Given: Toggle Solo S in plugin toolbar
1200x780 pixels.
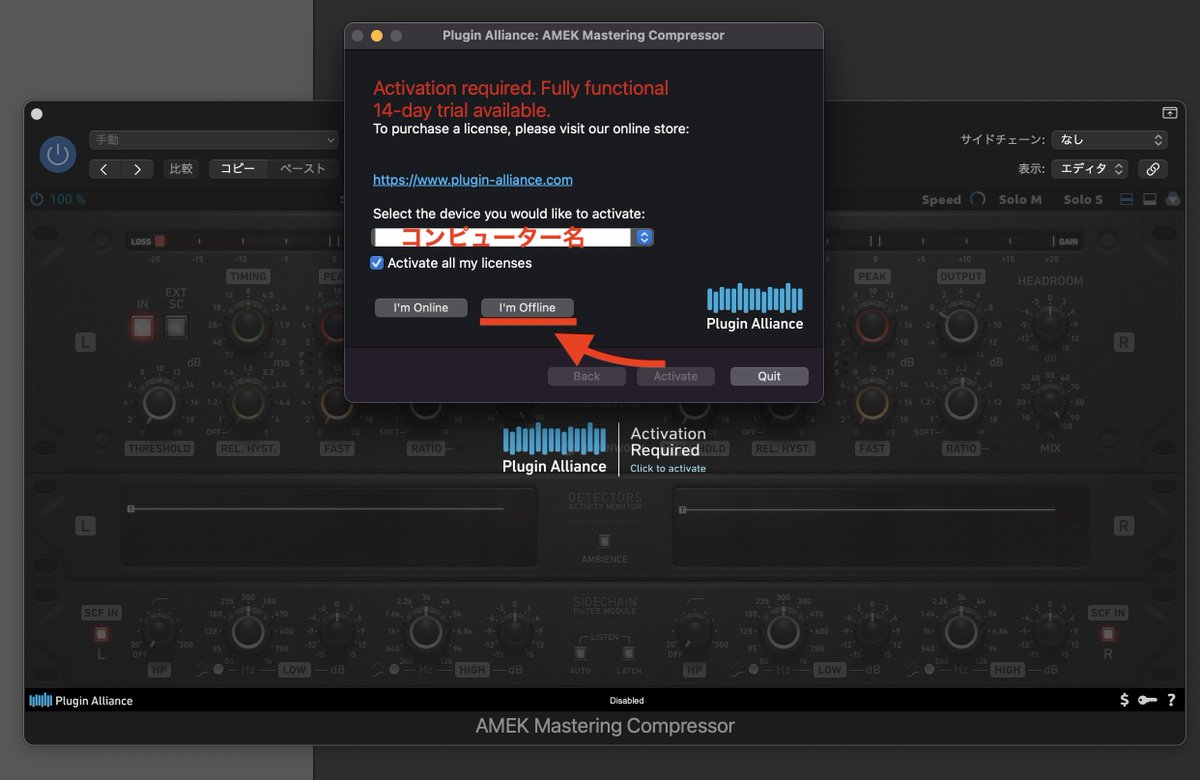Looking at the screenshot, I should point(1083,199).
